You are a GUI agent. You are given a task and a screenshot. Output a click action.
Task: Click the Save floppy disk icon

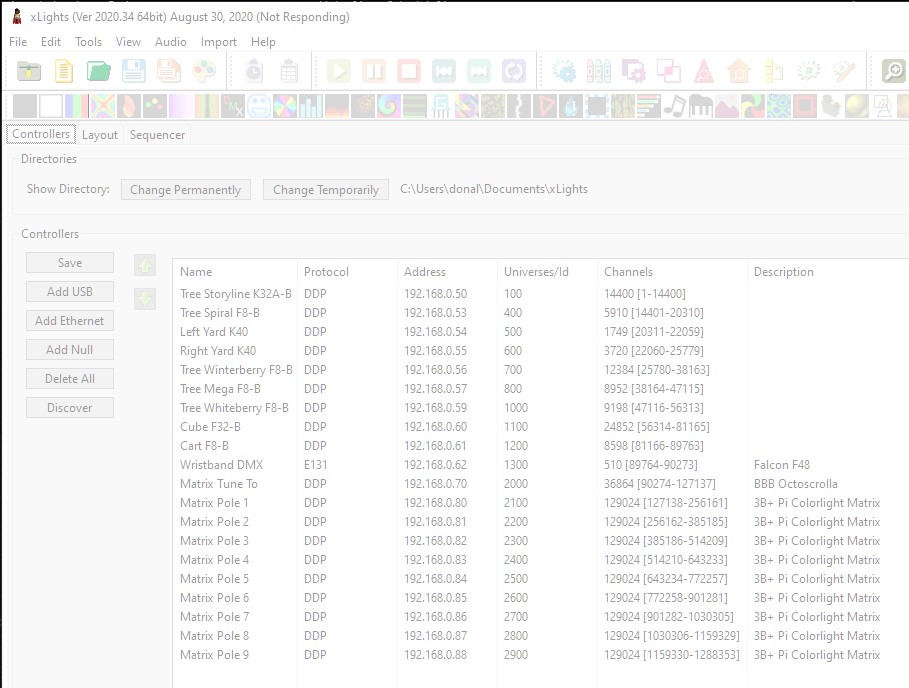tap(133, 71)
